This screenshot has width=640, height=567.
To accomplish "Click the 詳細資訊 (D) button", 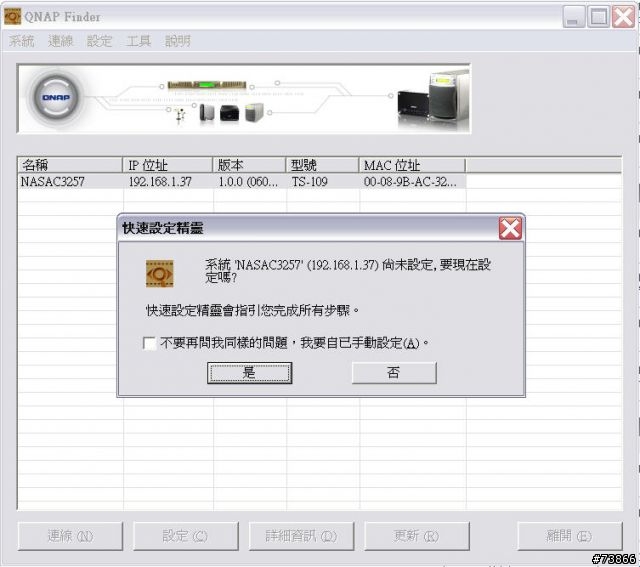I will click(x=301, y=536).
